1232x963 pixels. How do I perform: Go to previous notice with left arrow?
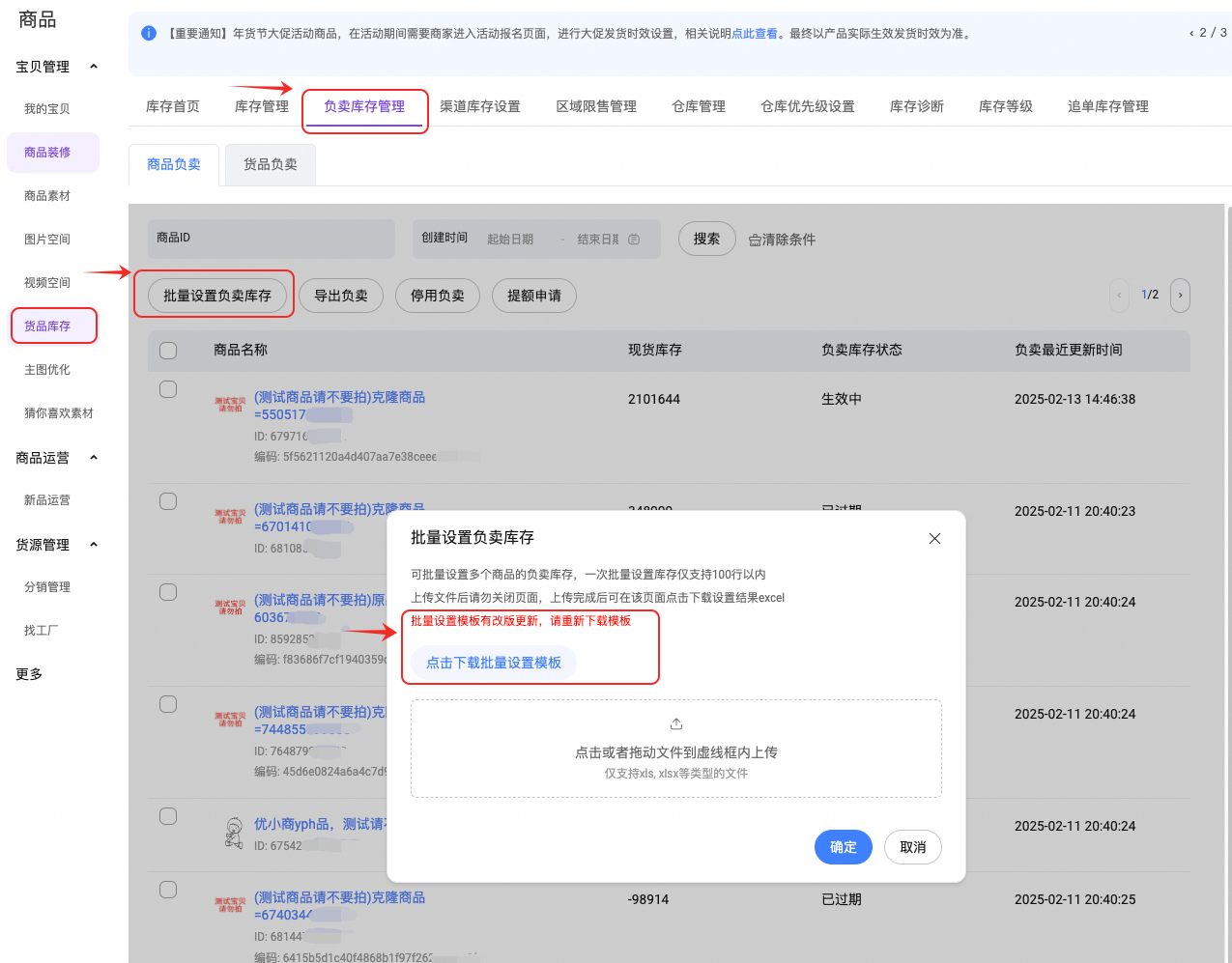[1190, 33]
